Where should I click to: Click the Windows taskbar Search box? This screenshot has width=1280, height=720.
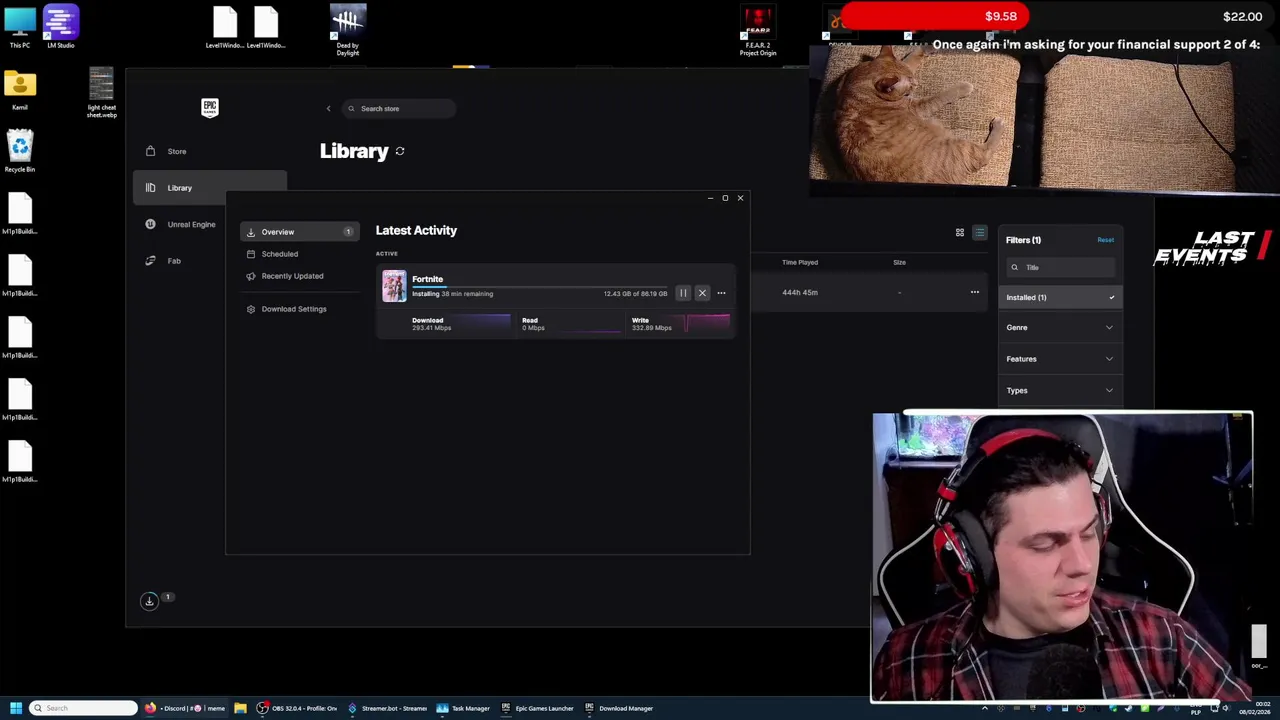(83, 708)
